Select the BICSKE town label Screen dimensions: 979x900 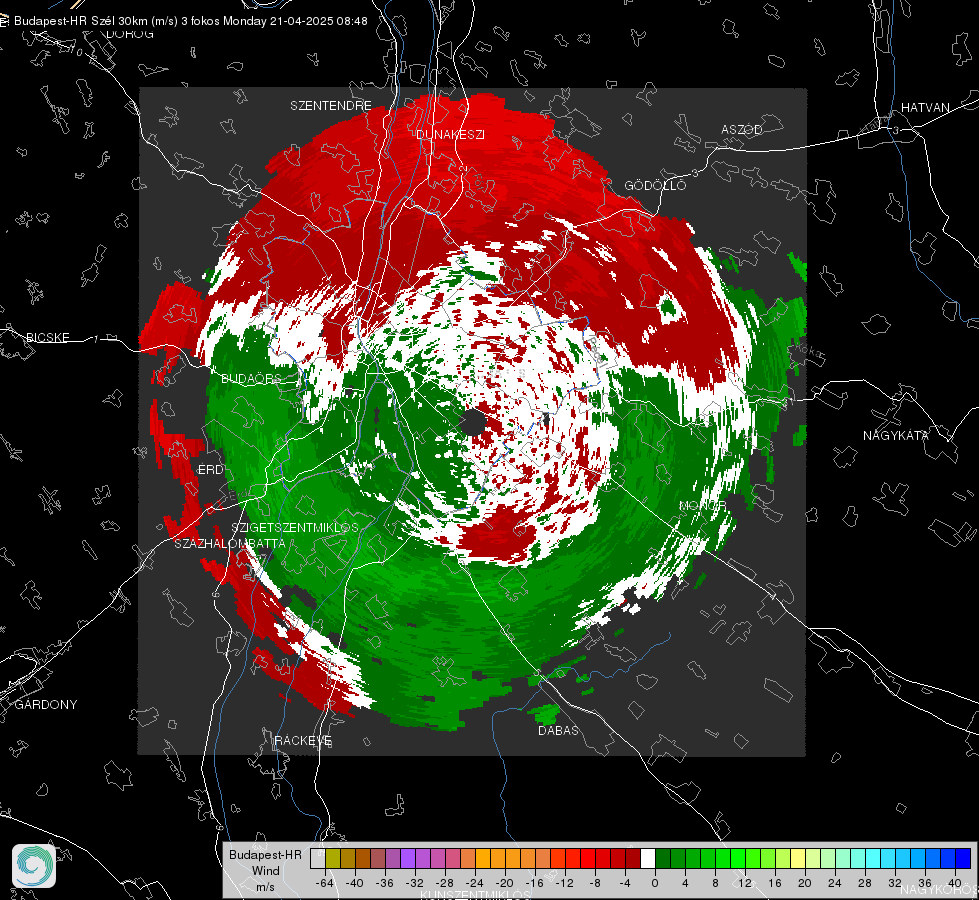(47, 337)
